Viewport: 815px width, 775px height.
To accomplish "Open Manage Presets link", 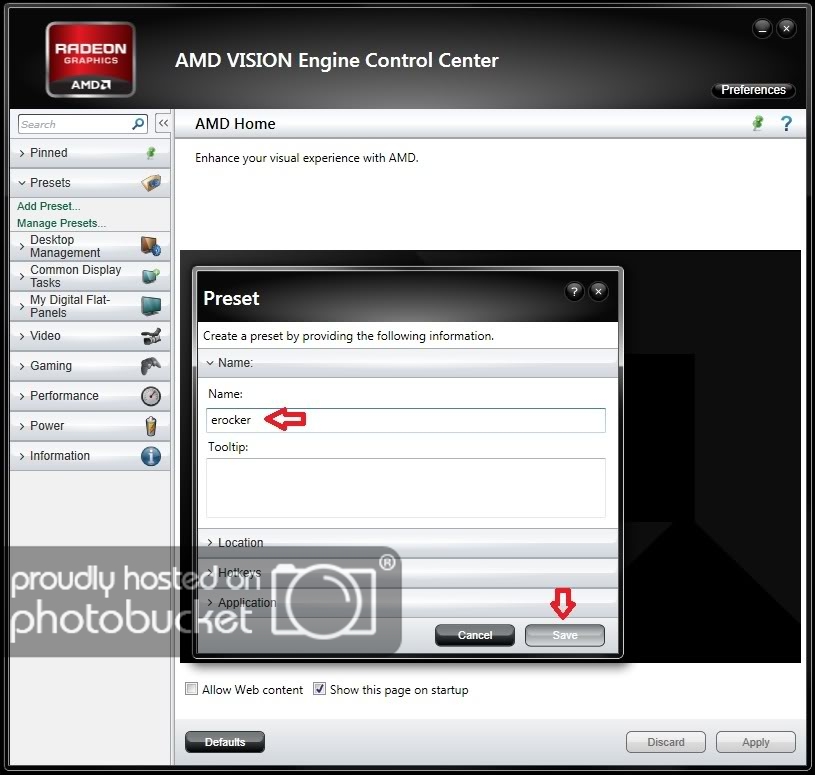I will pos(61,224).
